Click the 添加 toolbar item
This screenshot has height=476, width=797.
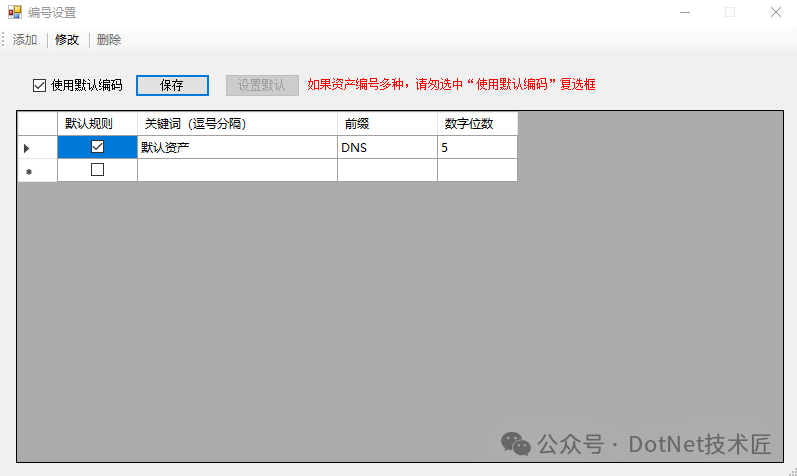tap(25, 40)
